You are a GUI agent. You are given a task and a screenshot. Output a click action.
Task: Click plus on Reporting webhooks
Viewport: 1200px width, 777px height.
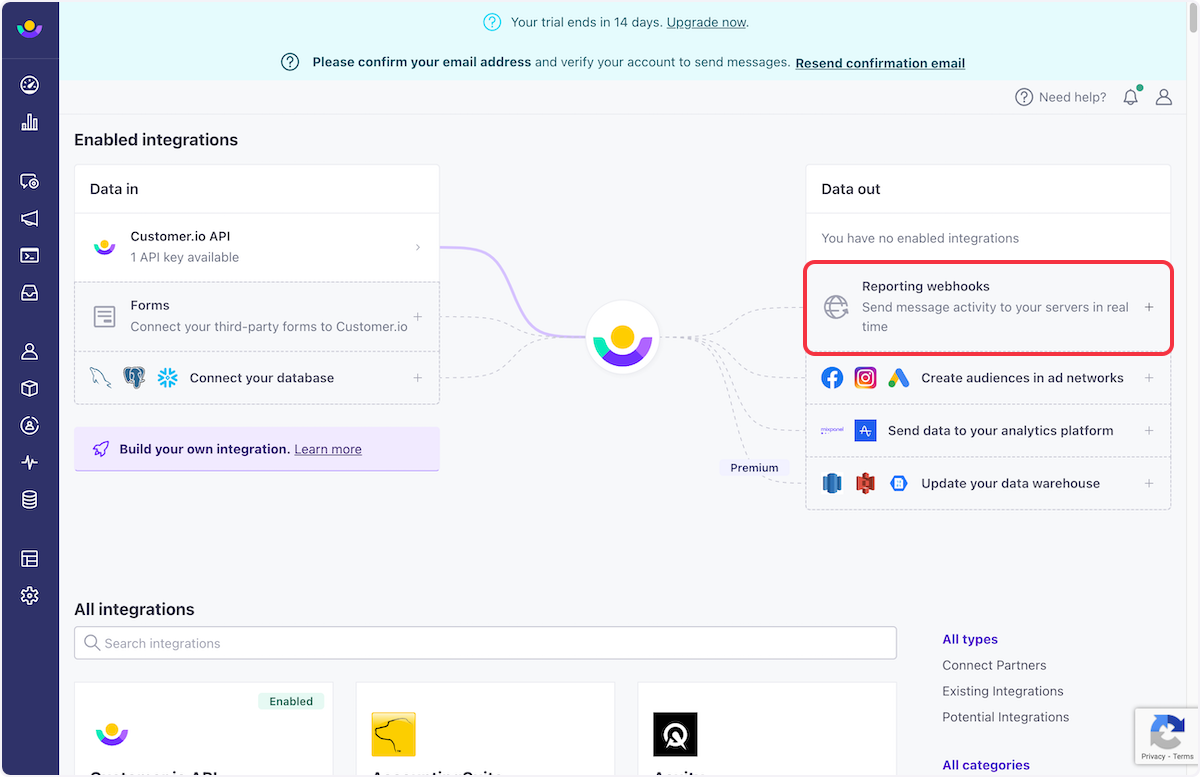1149,307
